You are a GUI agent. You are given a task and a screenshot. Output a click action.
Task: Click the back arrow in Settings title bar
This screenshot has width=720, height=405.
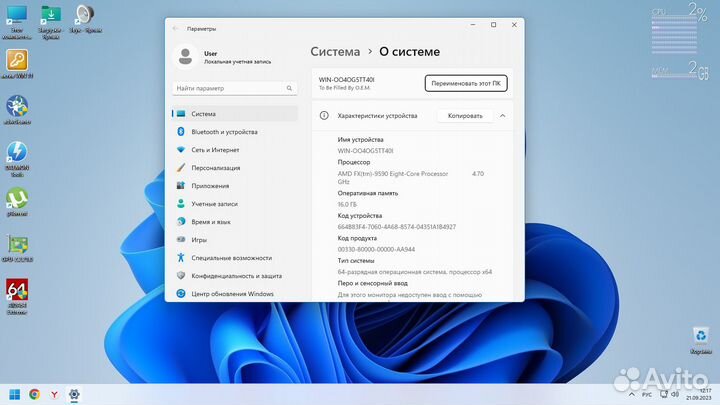pyautogui.click(x=176, y=29)
